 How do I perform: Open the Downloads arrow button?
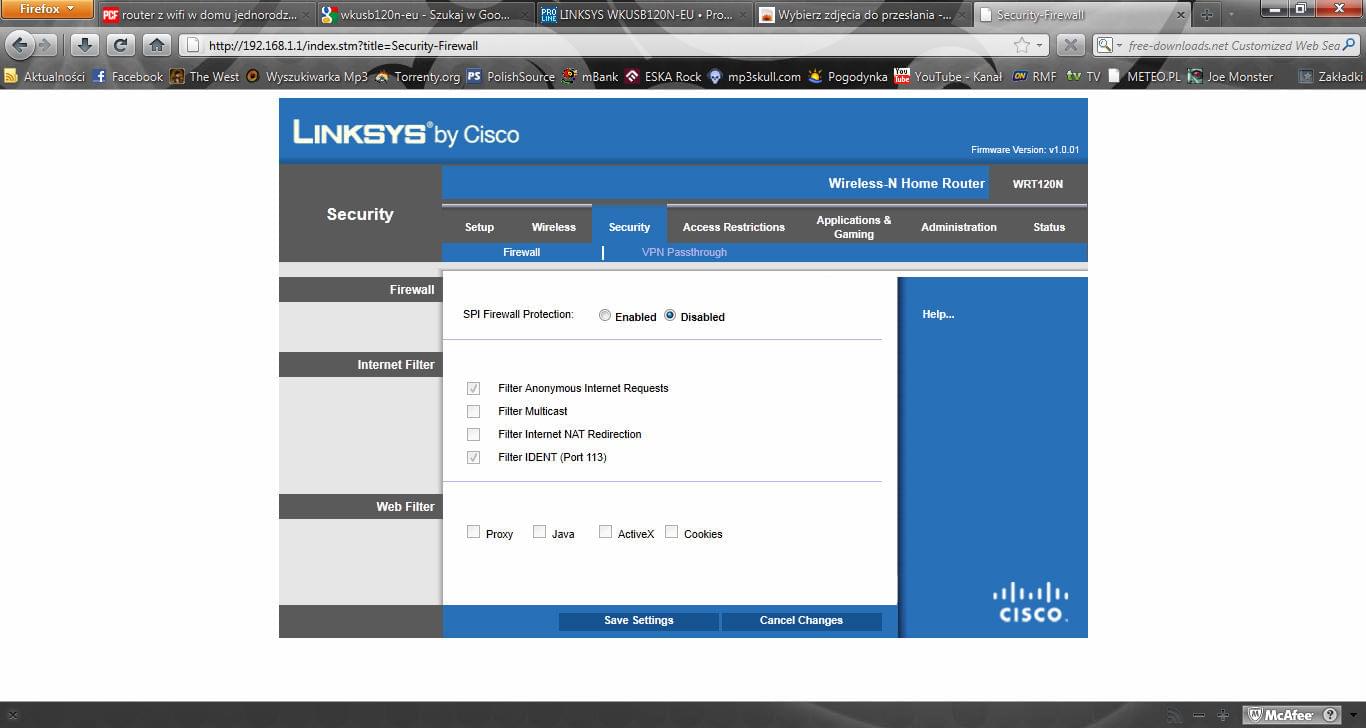coord(85,45)
